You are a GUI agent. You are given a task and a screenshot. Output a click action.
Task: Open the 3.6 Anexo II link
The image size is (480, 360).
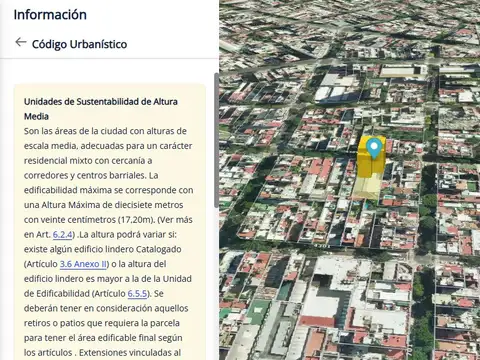83,264
